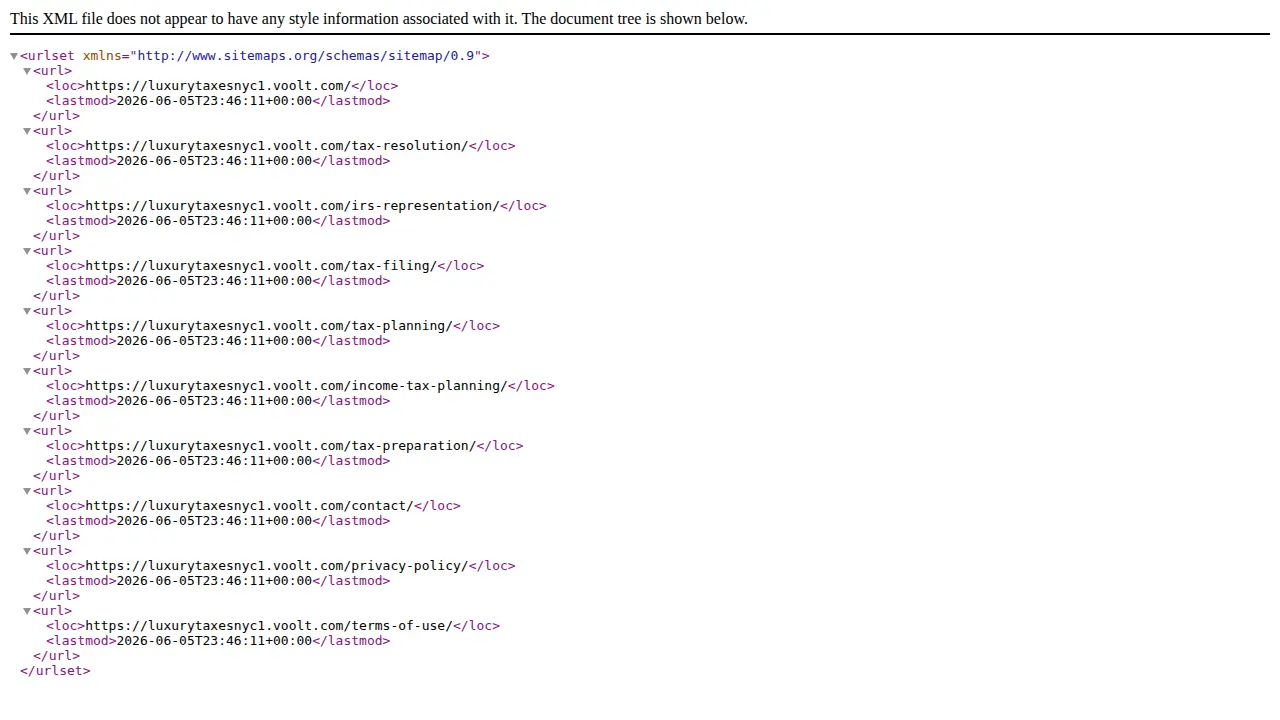Collapse url node containing income-tax-planning
The height and width of the screenshot is (720, 1280).
[x=27, y=371]
